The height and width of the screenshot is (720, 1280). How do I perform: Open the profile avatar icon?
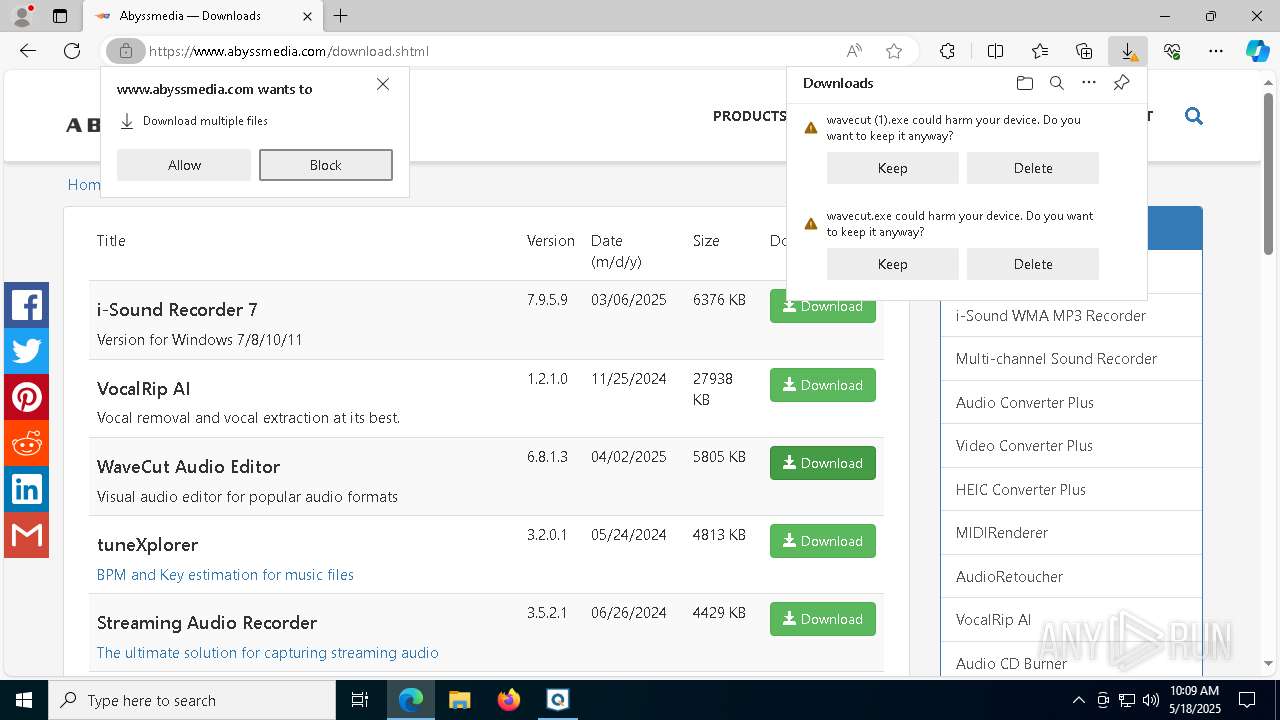click(21, 16)
